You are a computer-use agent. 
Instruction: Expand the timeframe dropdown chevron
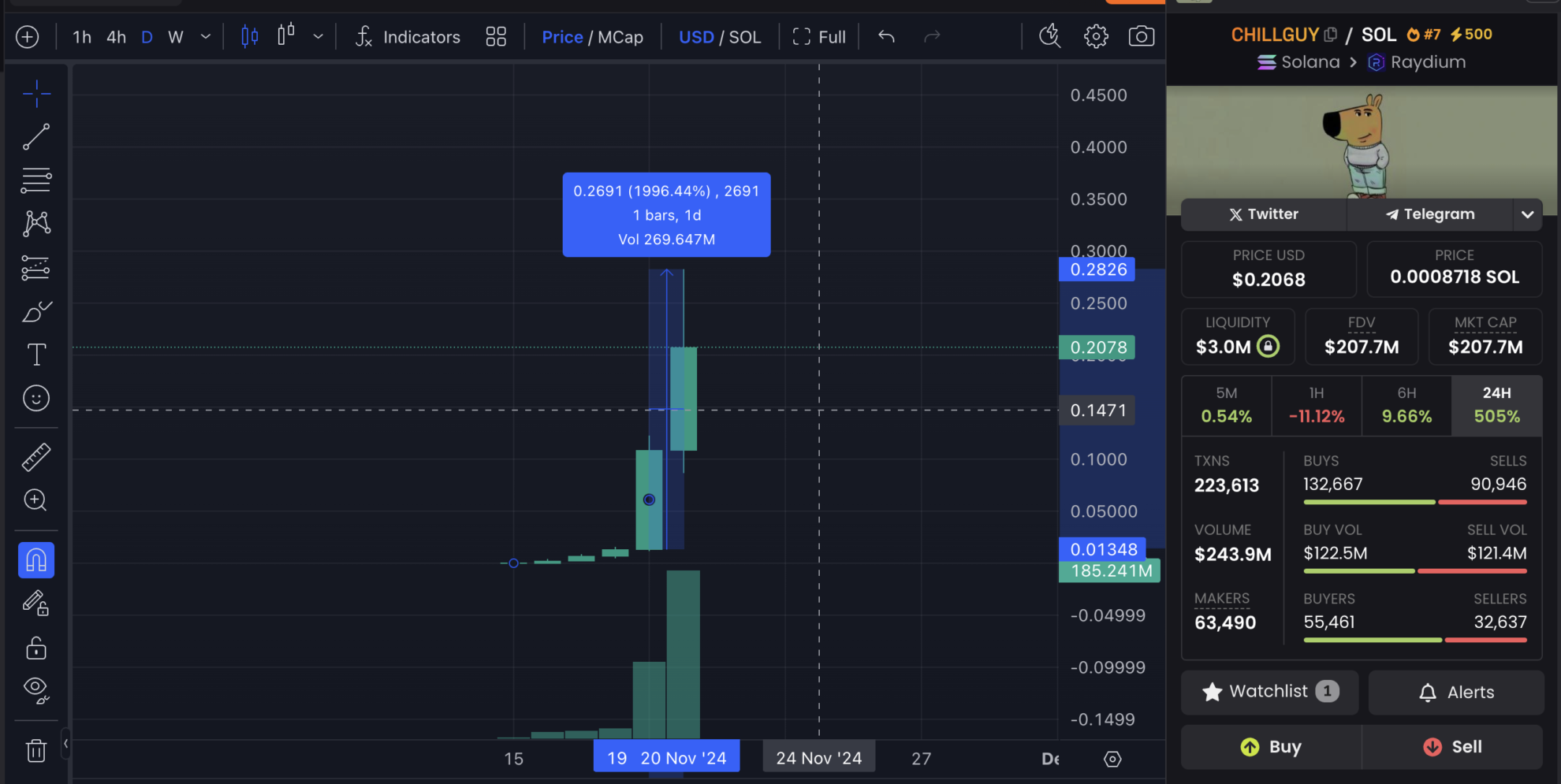tap(205, 36)
